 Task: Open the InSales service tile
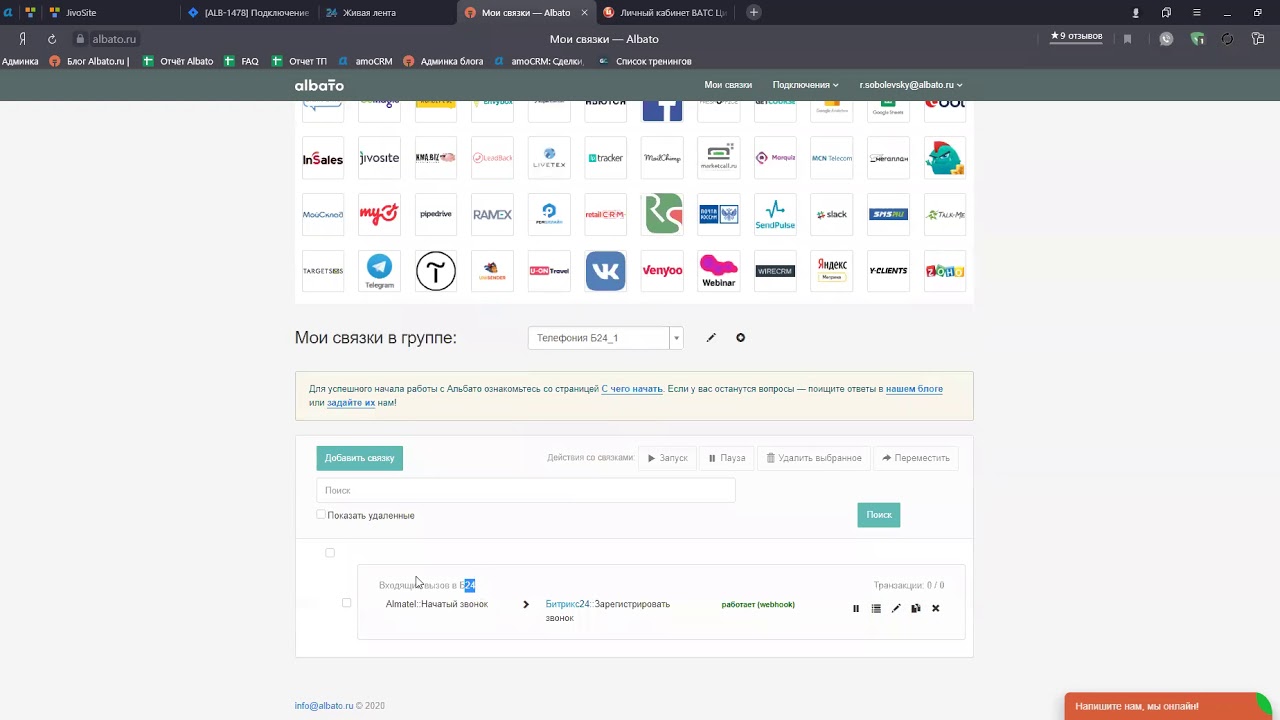(323, 158)
